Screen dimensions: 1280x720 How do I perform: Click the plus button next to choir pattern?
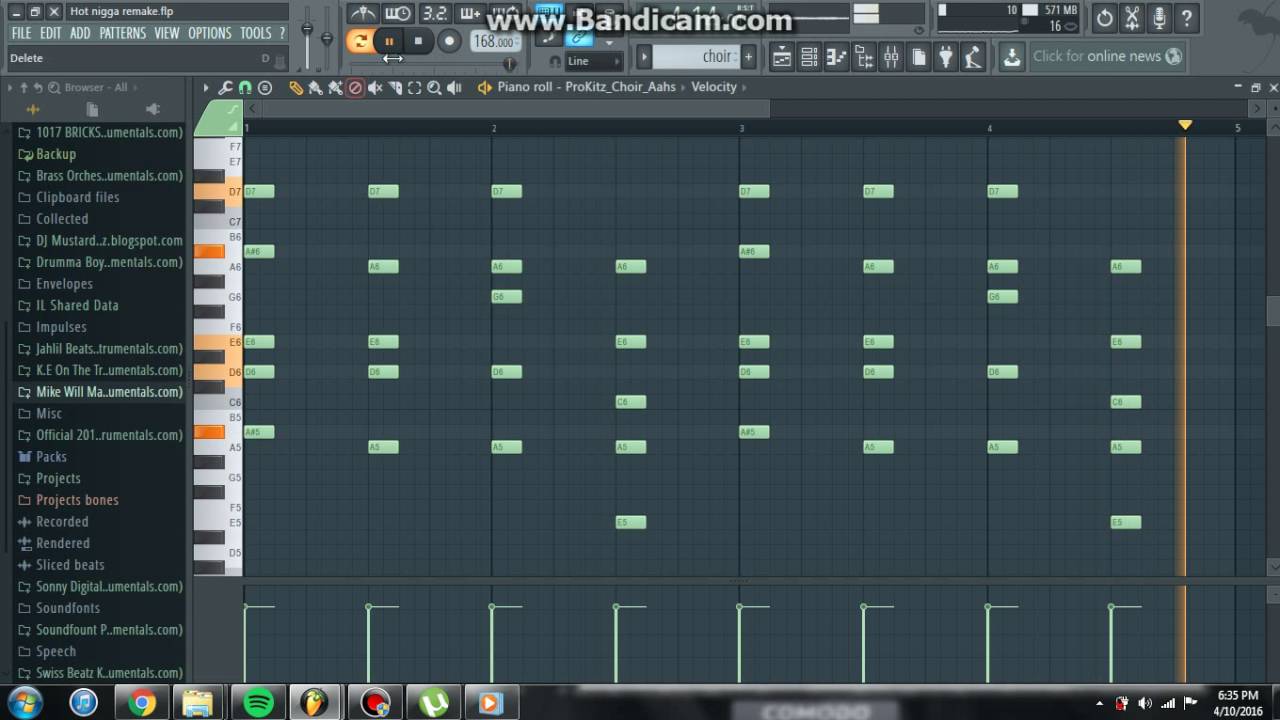tap(748, 57)
